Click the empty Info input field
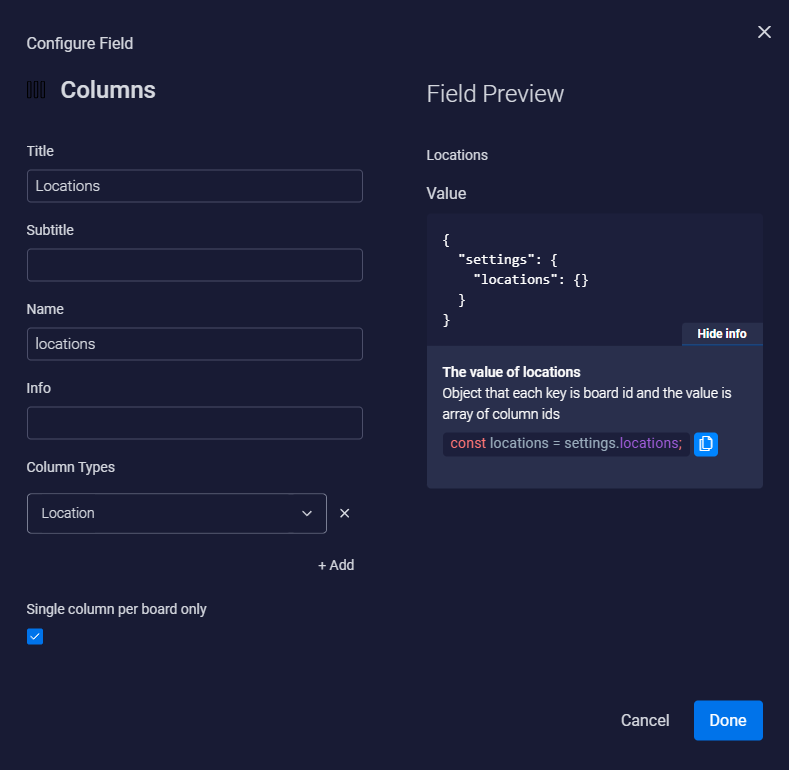 click(x=195, y=423)
